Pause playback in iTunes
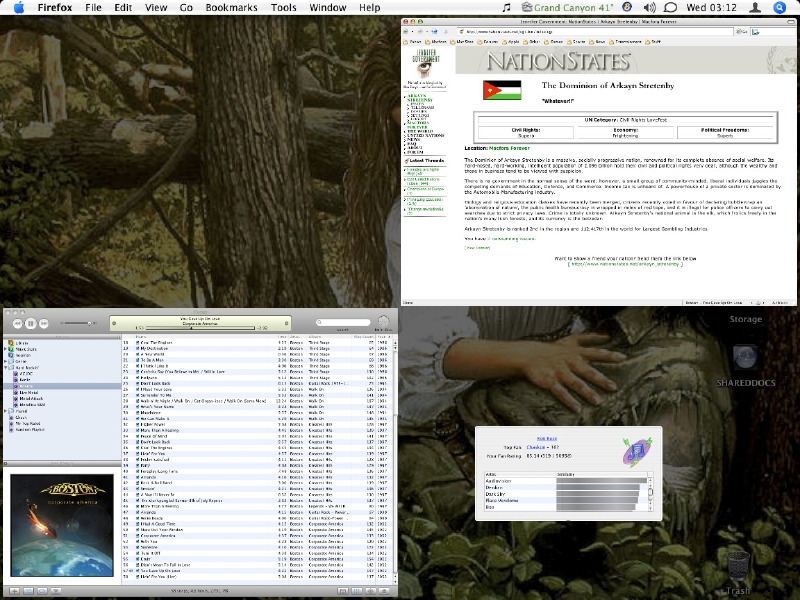Viewport: 800px width, 600px height. click(31, 323)
